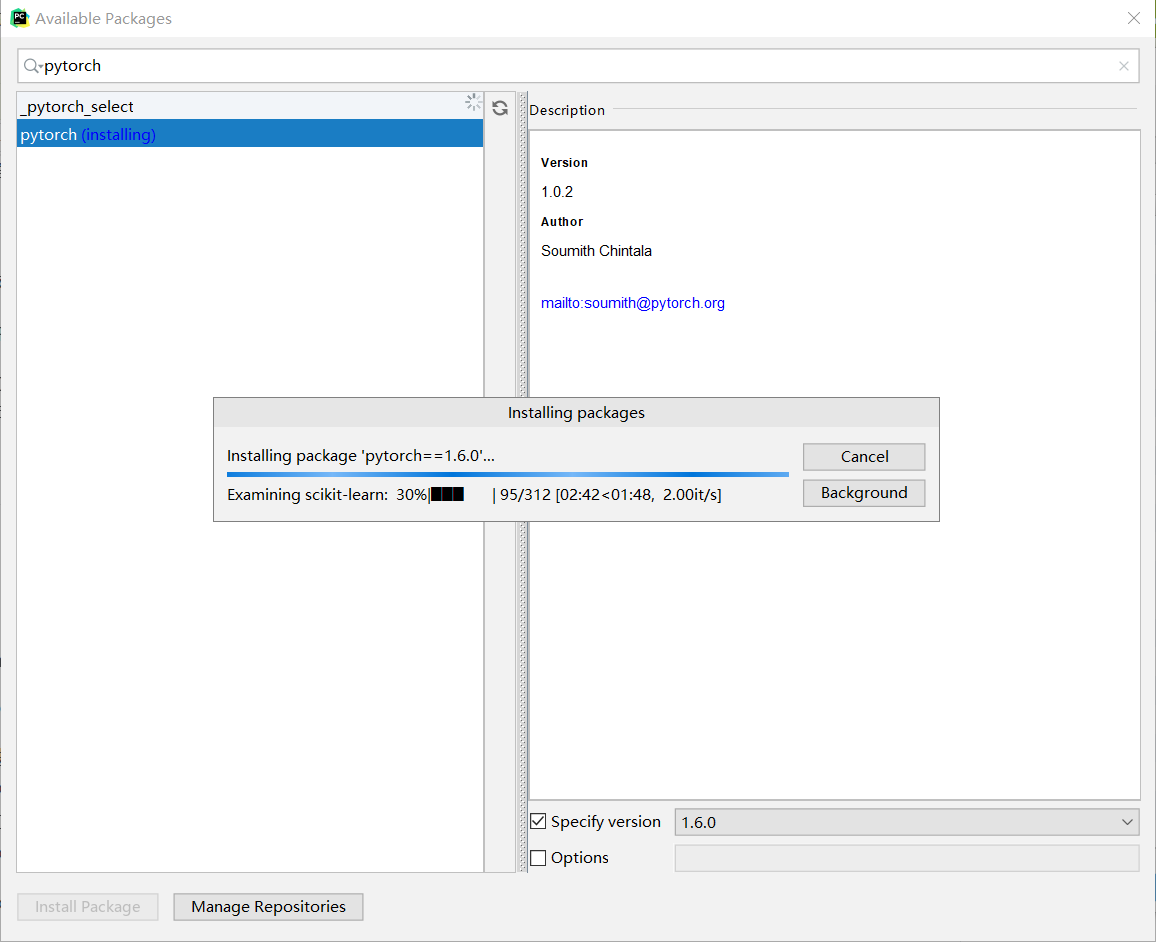Screen dimensions: 1156x942
Task: Click the PyCharm logo in the title bar
Action: [x=20, y=18]
